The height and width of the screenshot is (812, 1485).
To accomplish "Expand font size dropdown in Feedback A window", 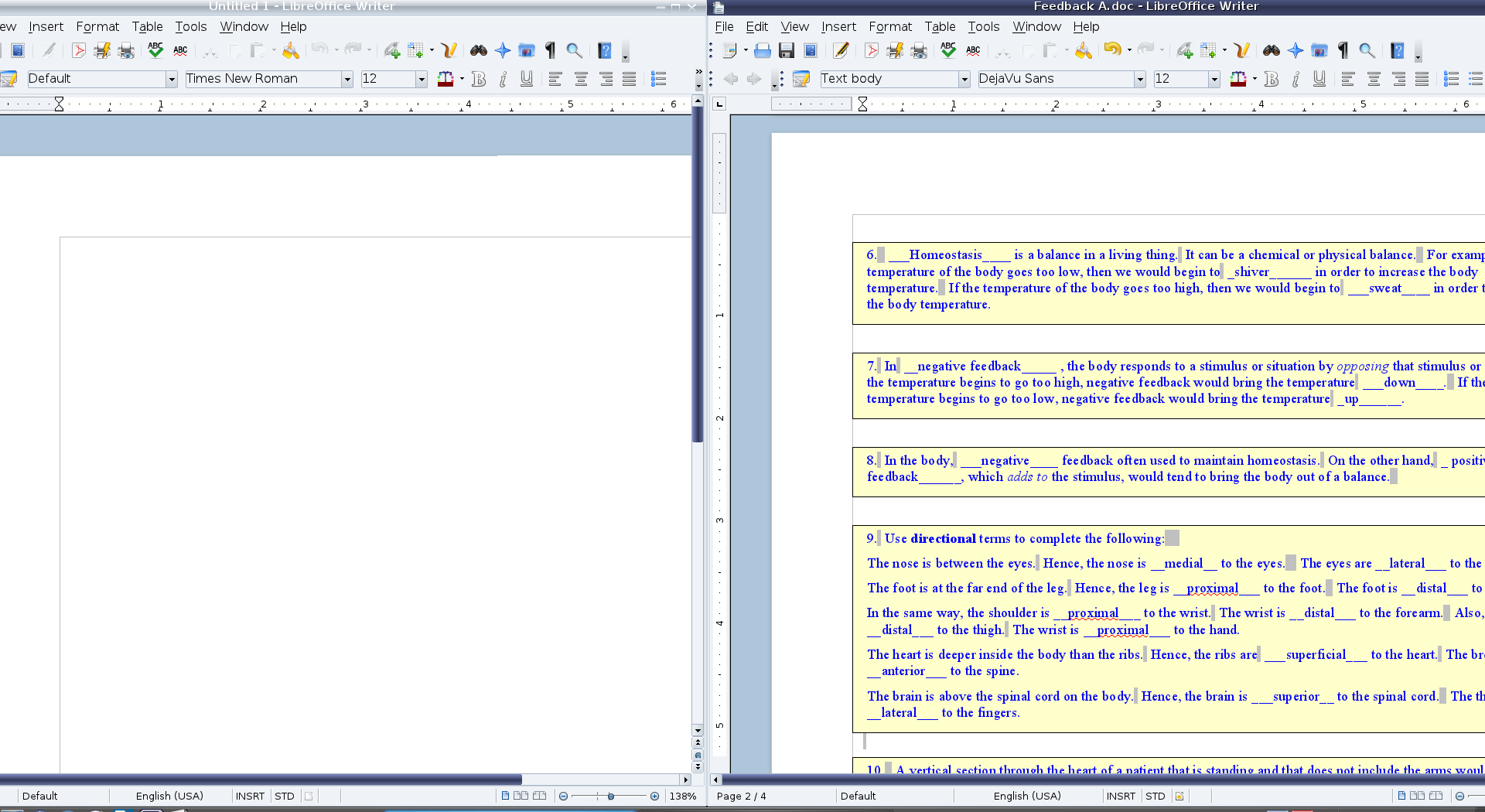I will pyautogui.click(x=1214, y=79).
